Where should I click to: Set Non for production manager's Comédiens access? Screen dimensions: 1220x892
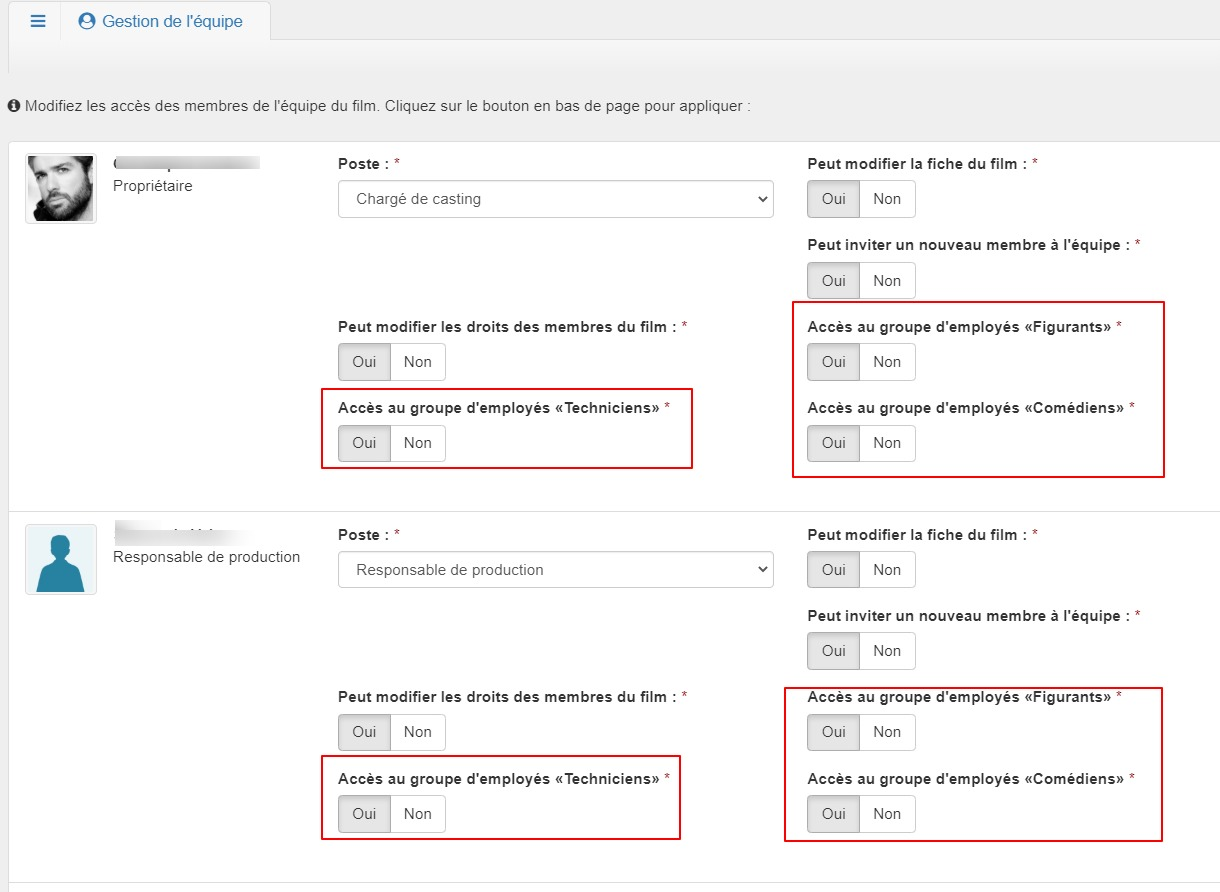coord(887,814)
